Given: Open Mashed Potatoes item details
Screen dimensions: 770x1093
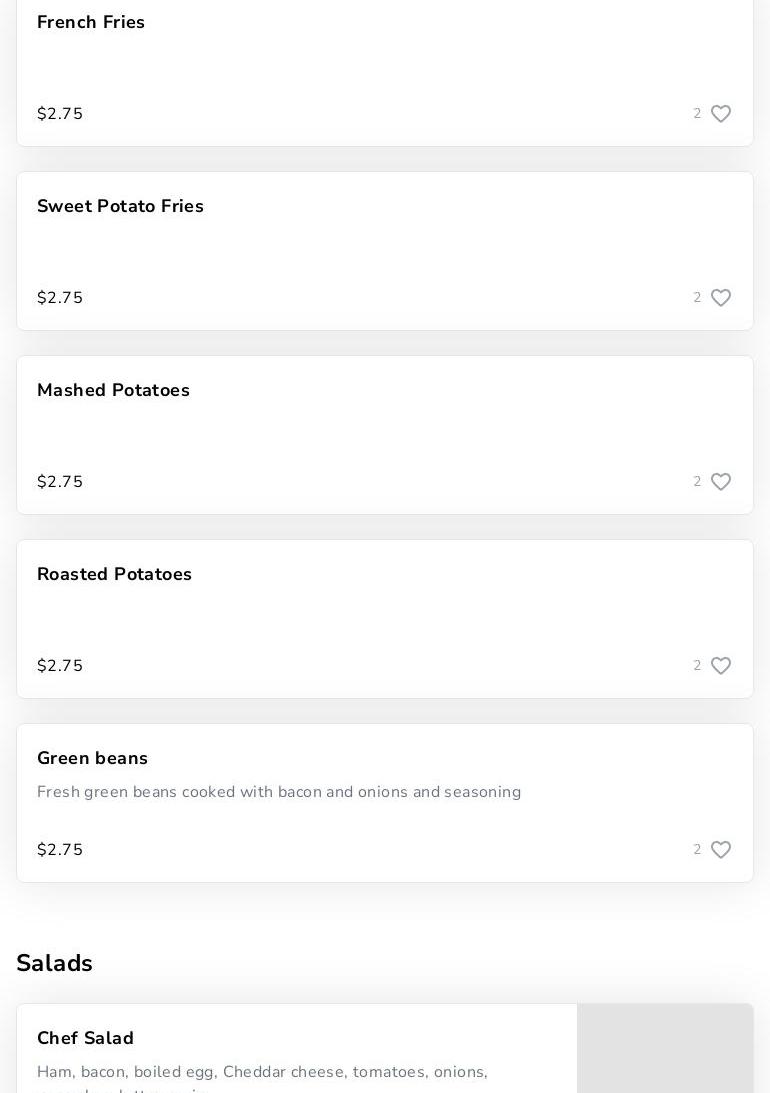Looking at the screenshot, I should [113, 390].
